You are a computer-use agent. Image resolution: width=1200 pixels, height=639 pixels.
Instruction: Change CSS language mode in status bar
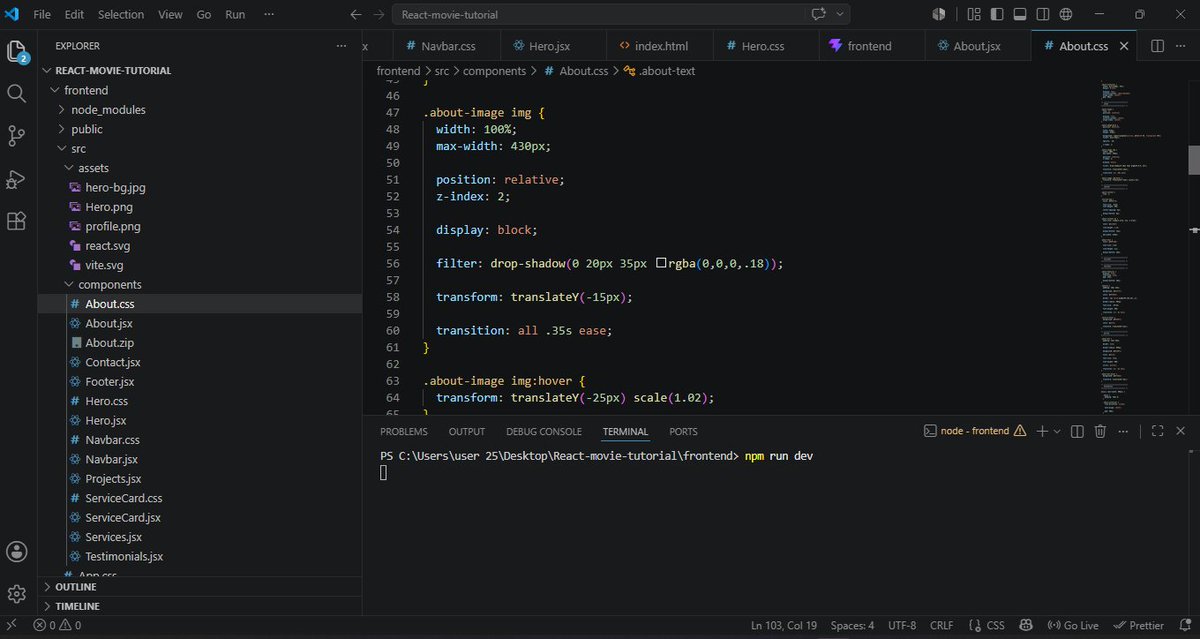995,625
